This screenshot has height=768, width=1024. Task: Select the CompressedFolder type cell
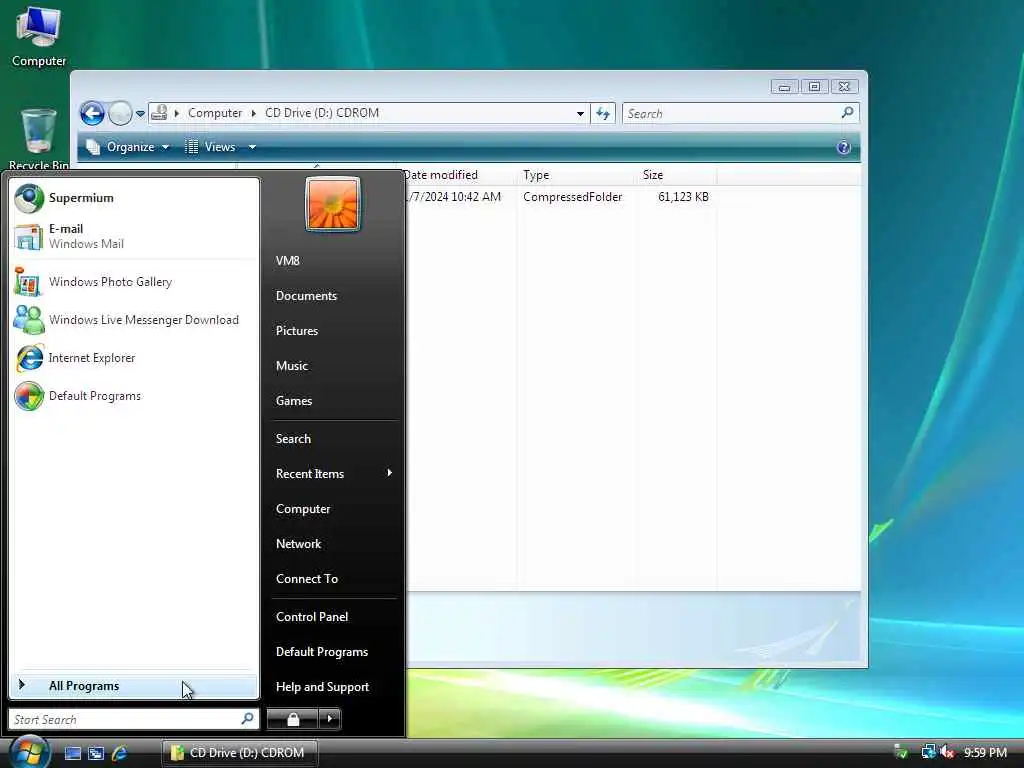coord(573,197)
